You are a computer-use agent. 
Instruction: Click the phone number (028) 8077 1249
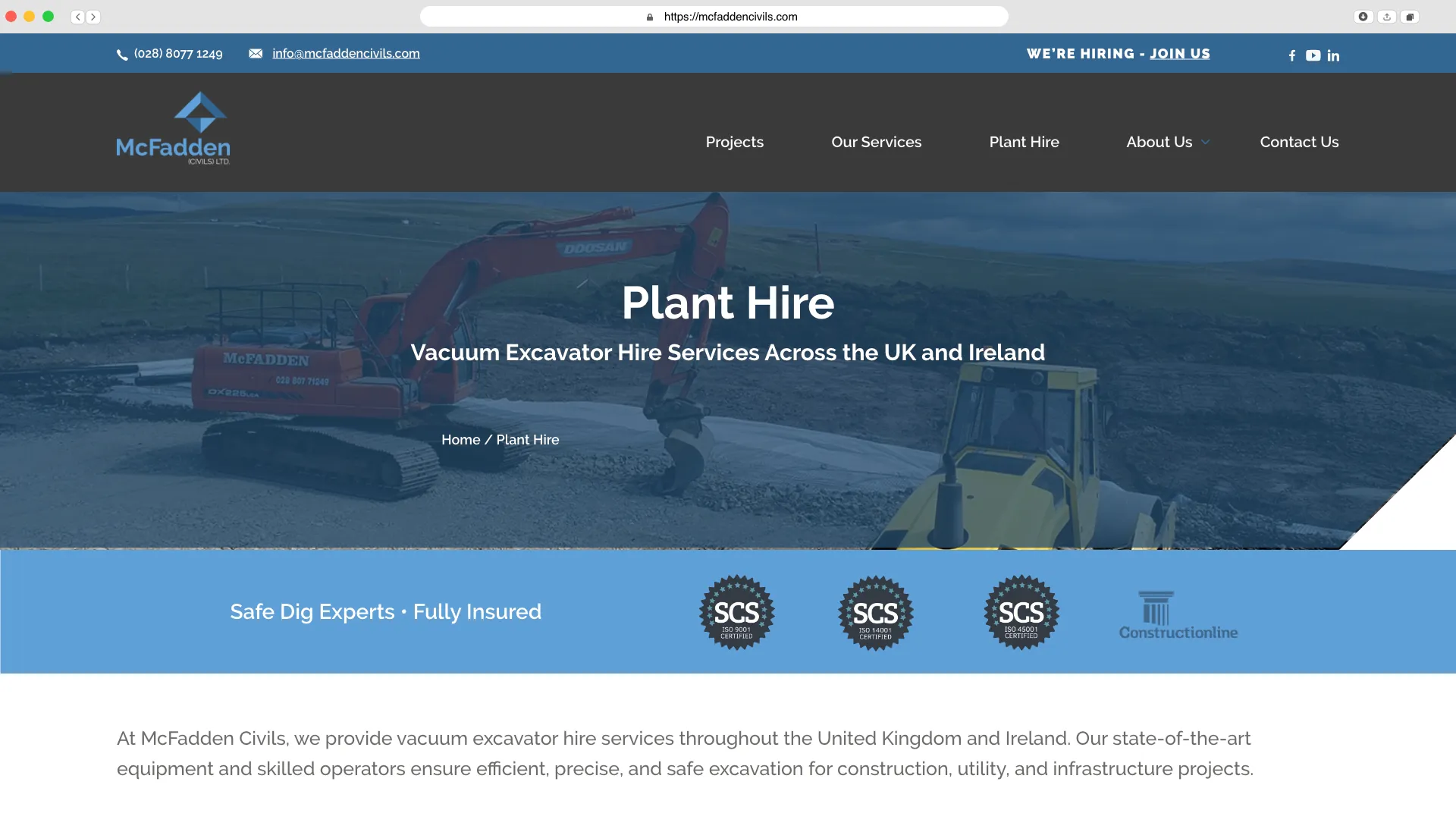(178, 54)
